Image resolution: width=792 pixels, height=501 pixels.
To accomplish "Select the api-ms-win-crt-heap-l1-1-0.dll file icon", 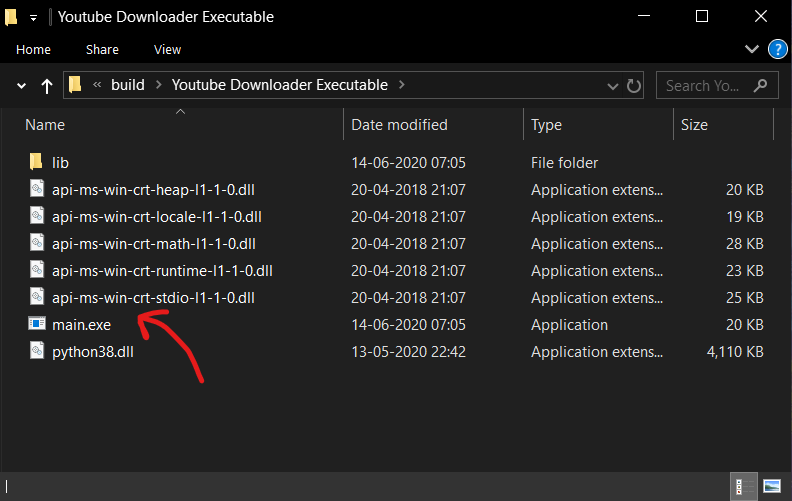I will click(x=37, y=188).
